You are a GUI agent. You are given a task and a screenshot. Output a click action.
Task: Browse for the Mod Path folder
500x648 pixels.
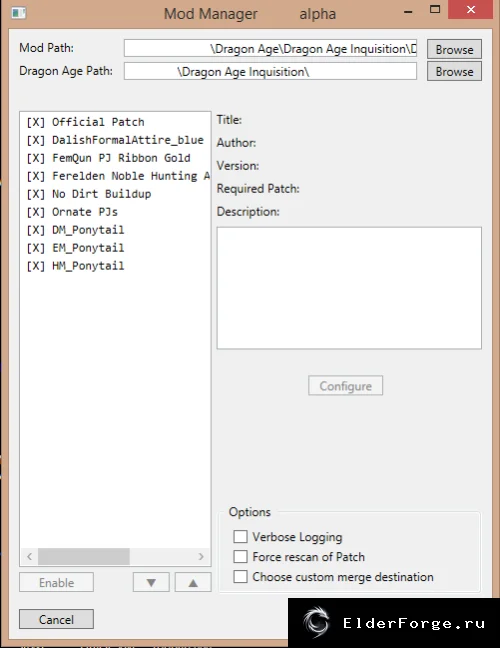(x=454, y=49)
